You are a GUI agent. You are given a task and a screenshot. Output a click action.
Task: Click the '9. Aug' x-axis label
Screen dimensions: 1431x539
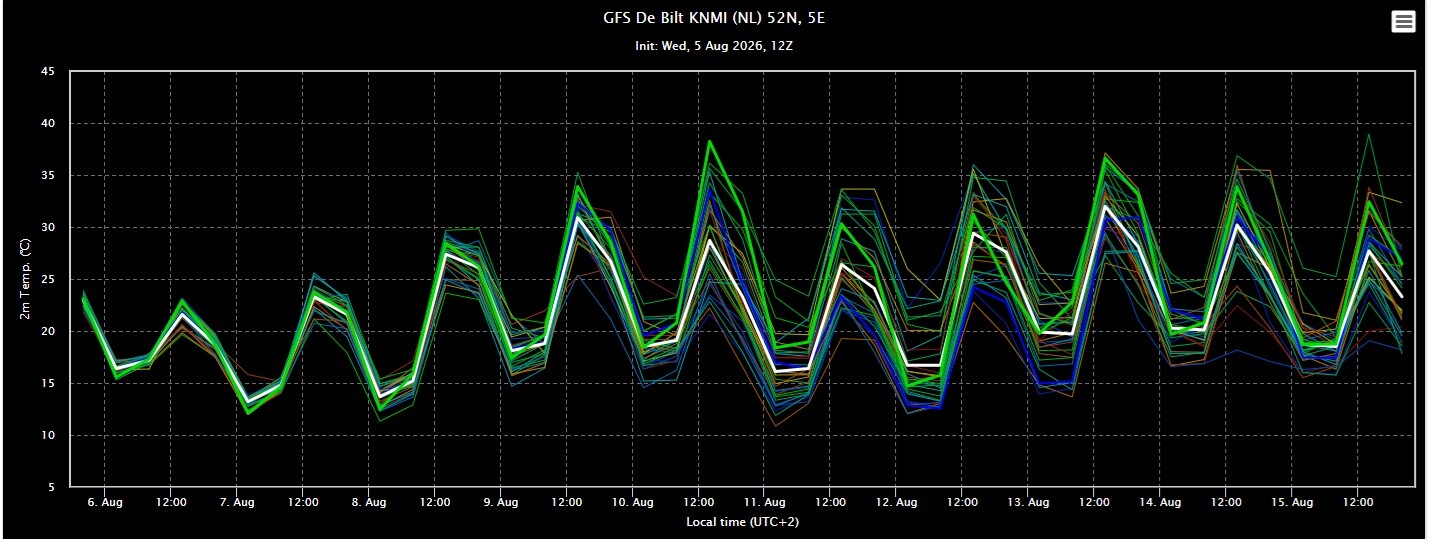(x=501, y=502)
